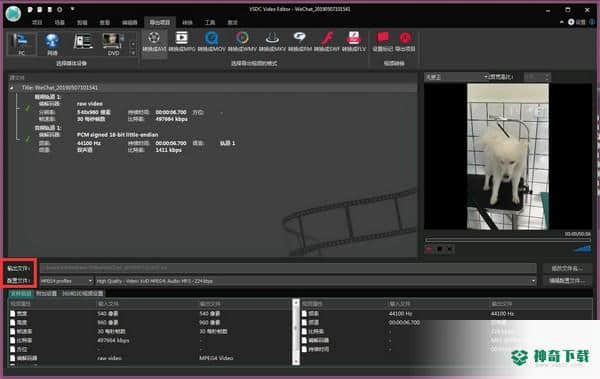Select the raw video codec text
The height and width of the screenshot is (379, 600).
[x=90, y=104]
